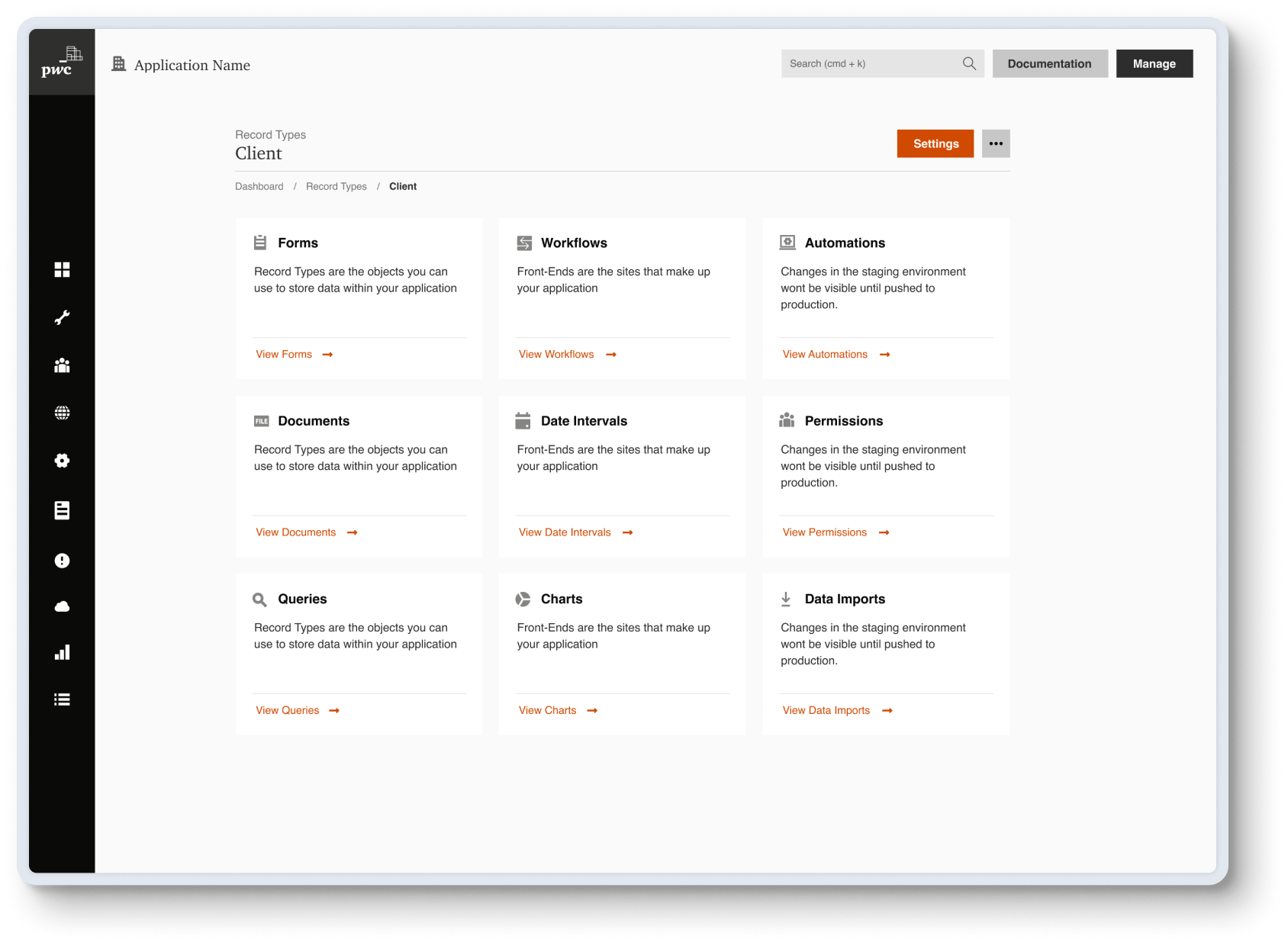Viewport: 1288px width, 945px height.
Task: Select the document page icon in sidebar
Action: click(62, 510)
